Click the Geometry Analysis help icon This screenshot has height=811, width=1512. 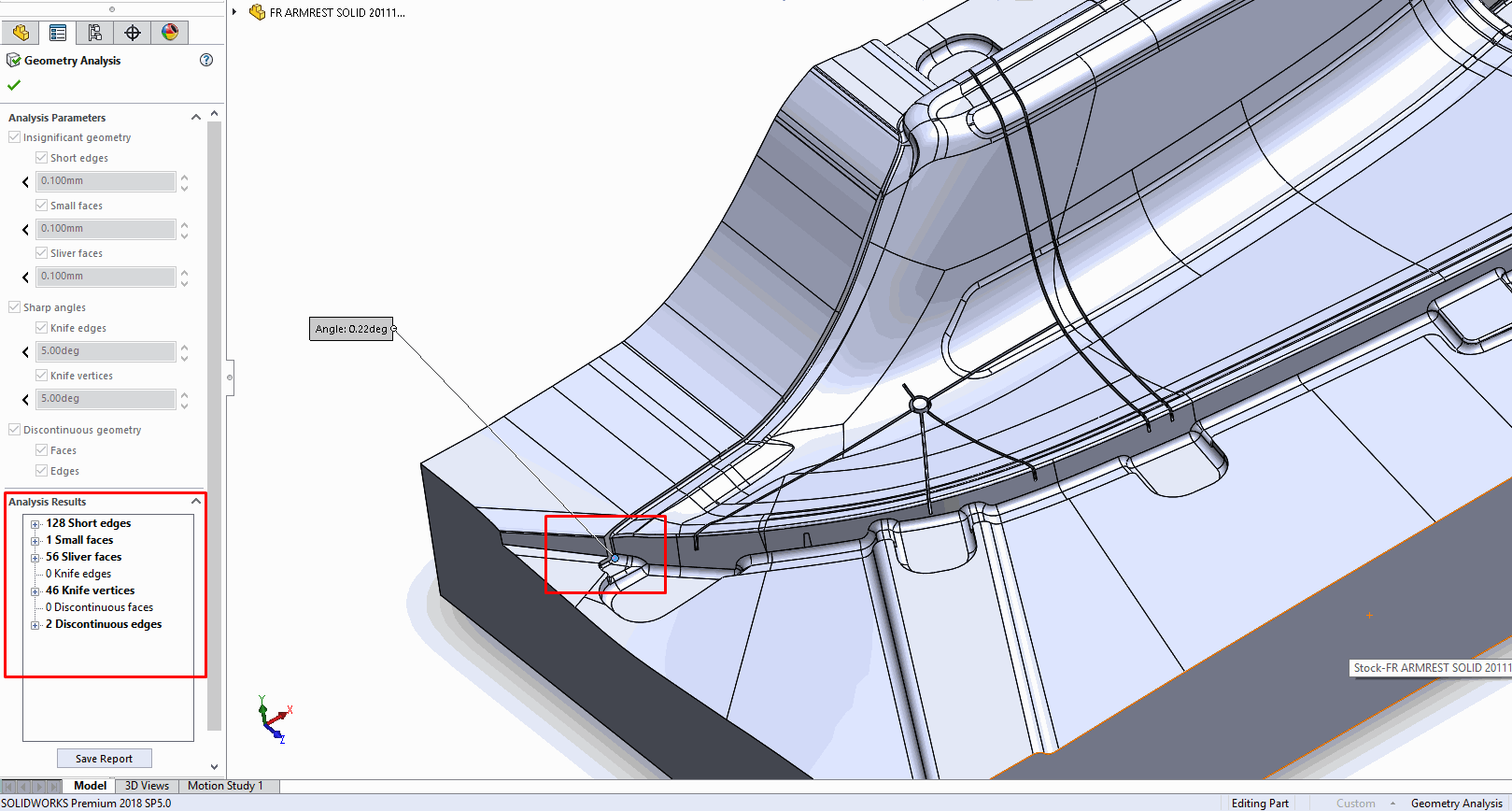point(206,60)
